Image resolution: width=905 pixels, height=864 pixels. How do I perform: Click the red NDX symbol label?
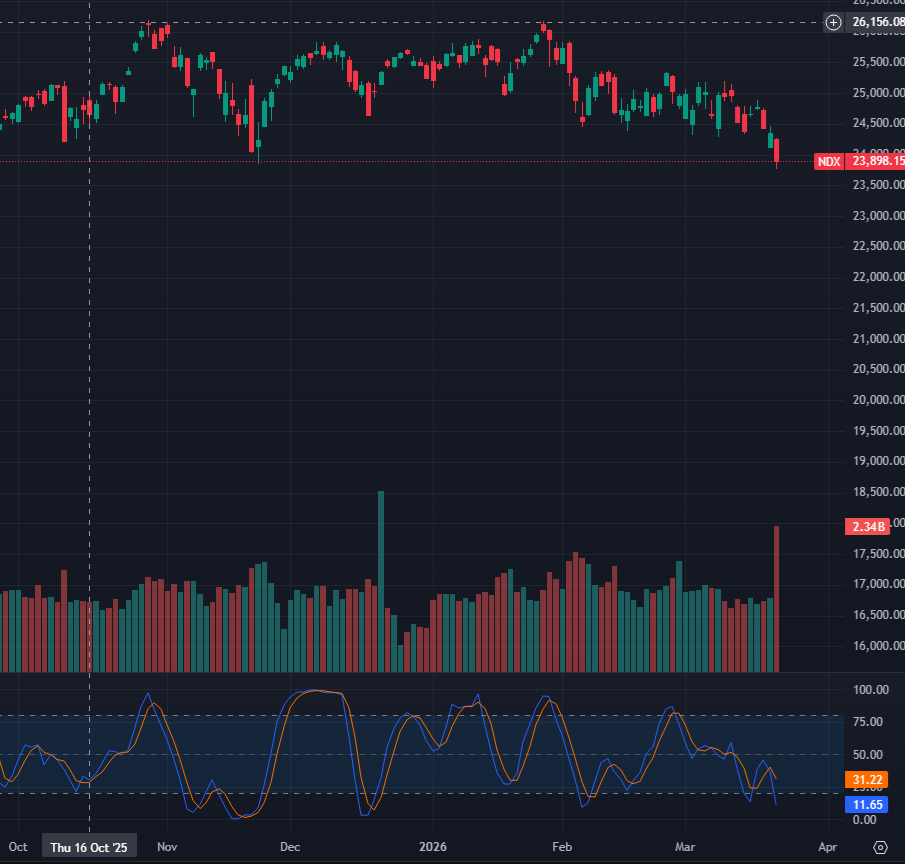[x=829, y=162]
